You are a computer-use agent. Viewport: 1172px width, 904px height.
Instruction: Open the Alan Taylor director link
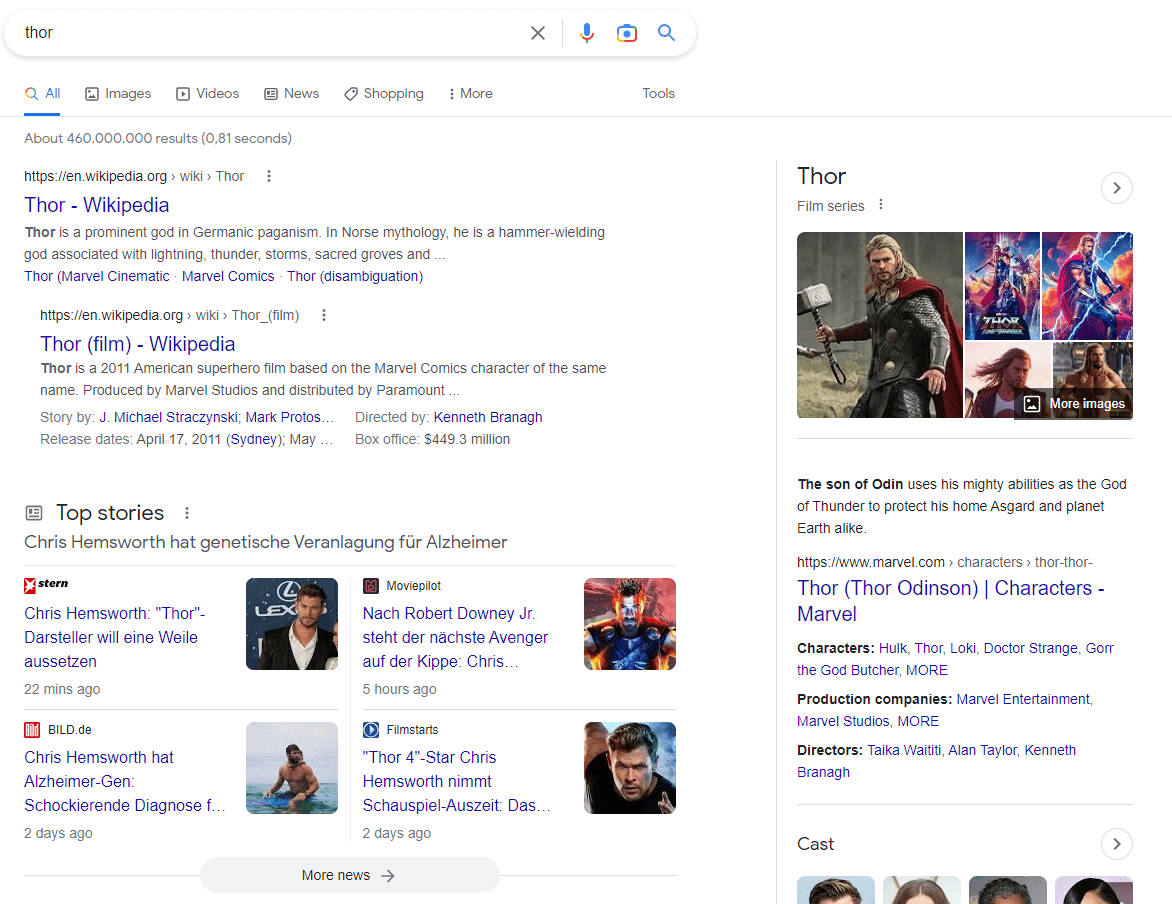coord(982,751)
